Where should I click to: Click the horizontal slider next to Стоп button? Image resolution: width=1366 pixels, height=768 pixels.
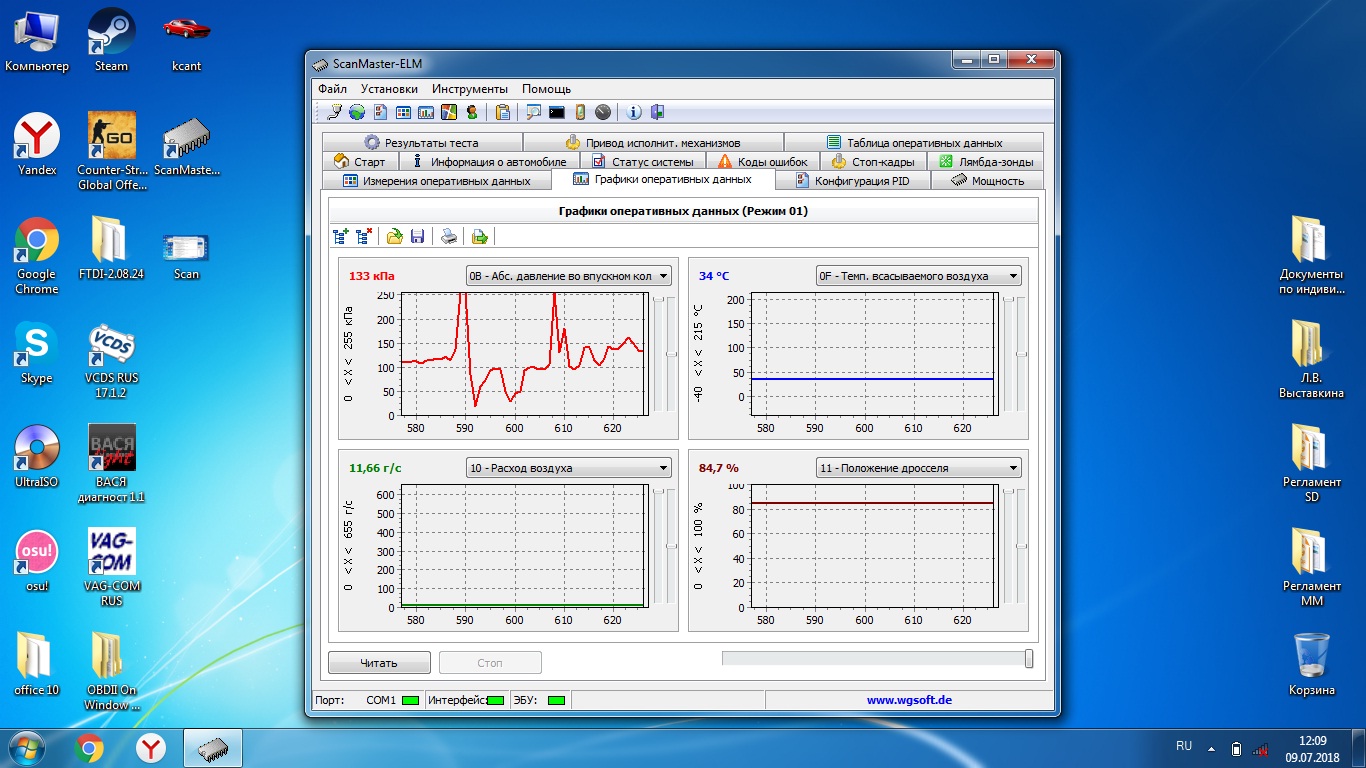877,658
